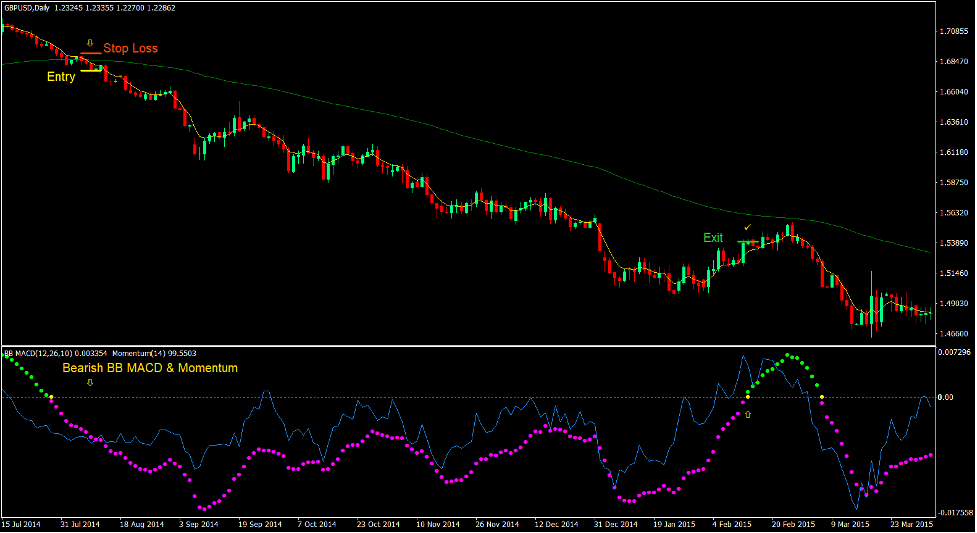Viewport: 977px width, 533px height.
Task: Select the green Exit line marker
Action: (x=748, y=242)
